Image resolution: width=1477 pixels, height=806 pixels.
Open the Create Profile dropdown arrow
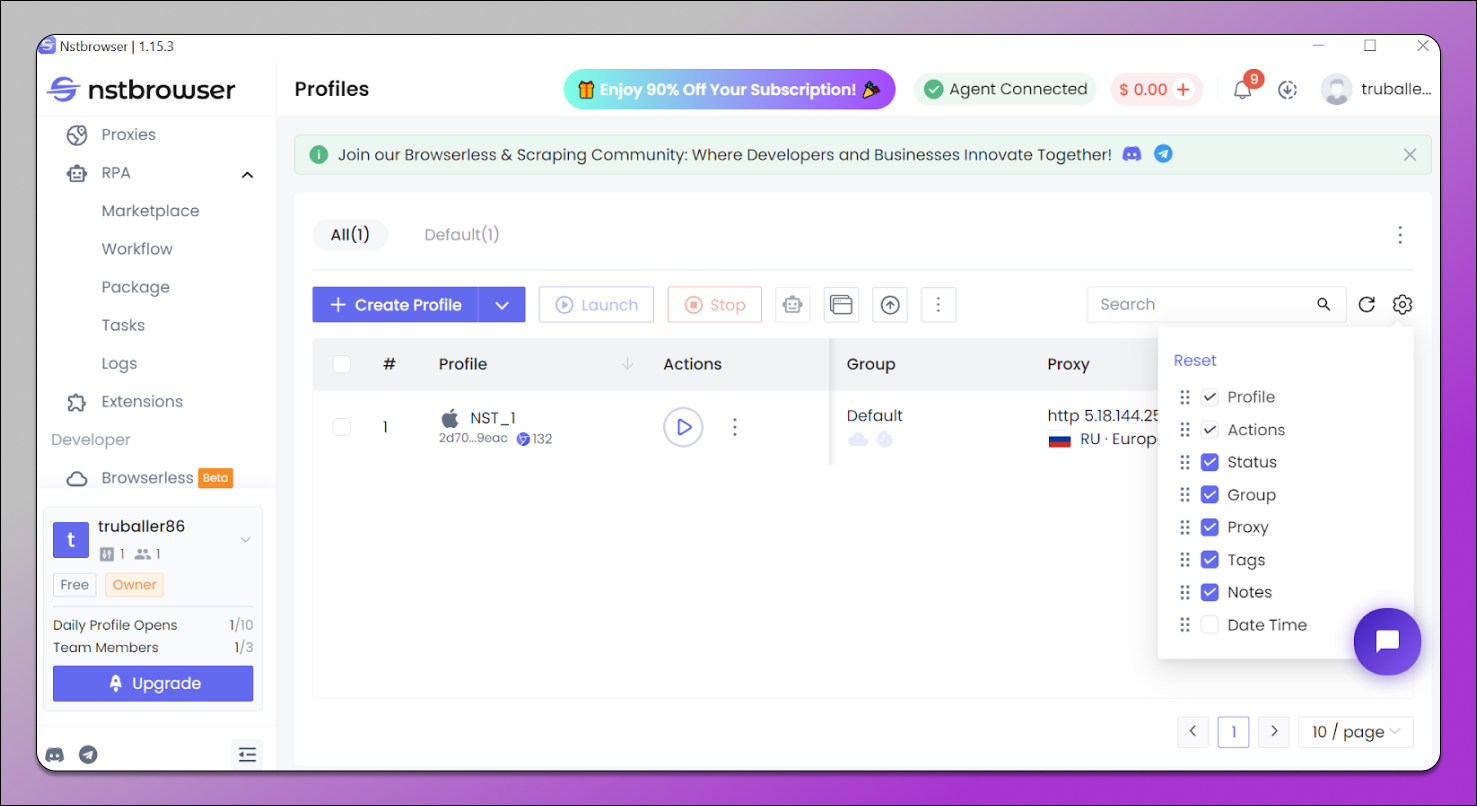(x=502, y=305)
